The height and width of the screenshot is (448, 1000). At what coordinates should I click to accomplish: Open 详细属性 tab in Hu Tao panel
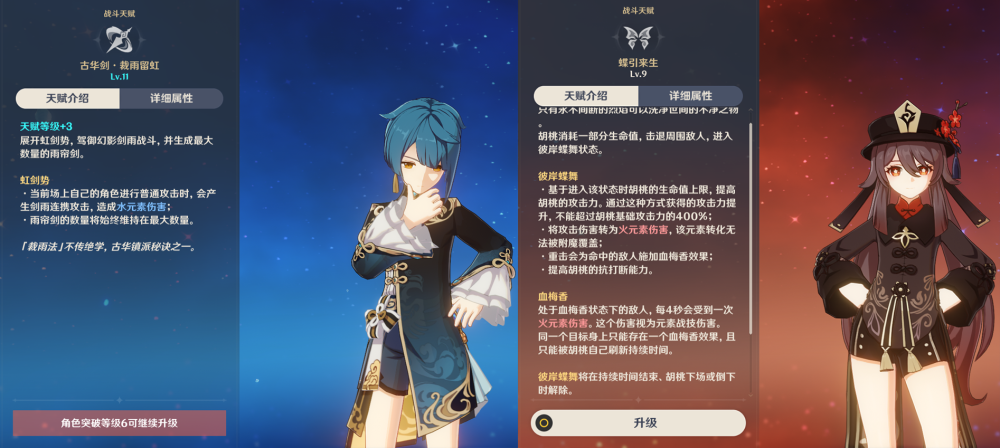point(690,96)
